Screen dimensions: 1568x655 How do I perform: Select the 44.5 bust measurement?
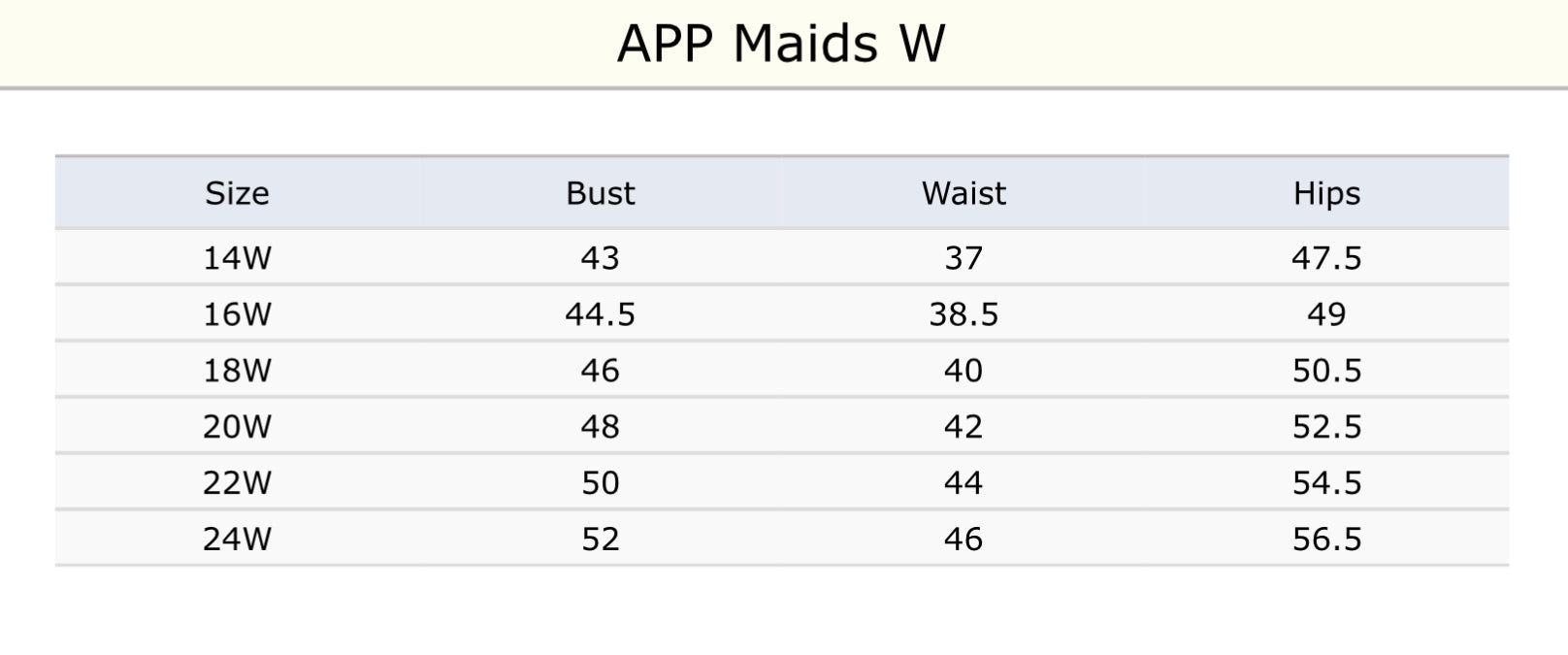[x=600, y=314]
